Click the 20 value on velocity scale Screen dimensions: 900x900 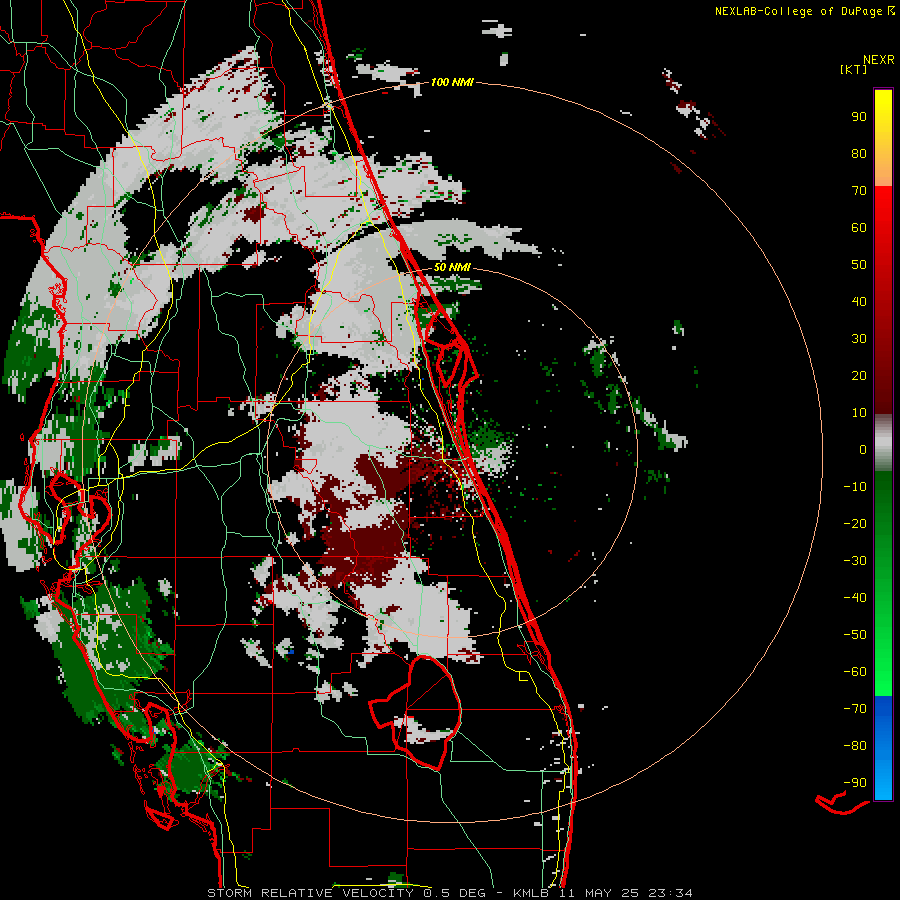point(859,375)
